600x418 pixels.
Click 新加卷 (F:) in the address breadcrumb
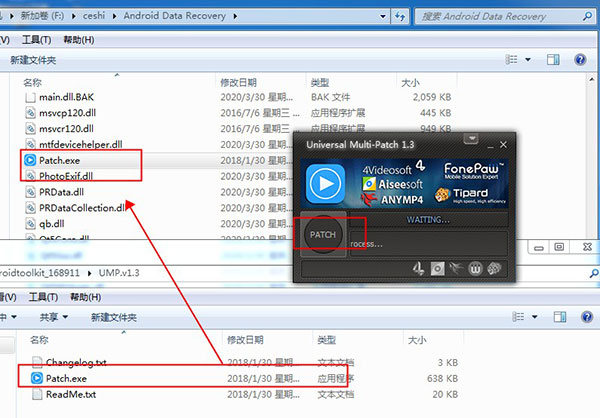pyautogui.click(x=42, y=16)
